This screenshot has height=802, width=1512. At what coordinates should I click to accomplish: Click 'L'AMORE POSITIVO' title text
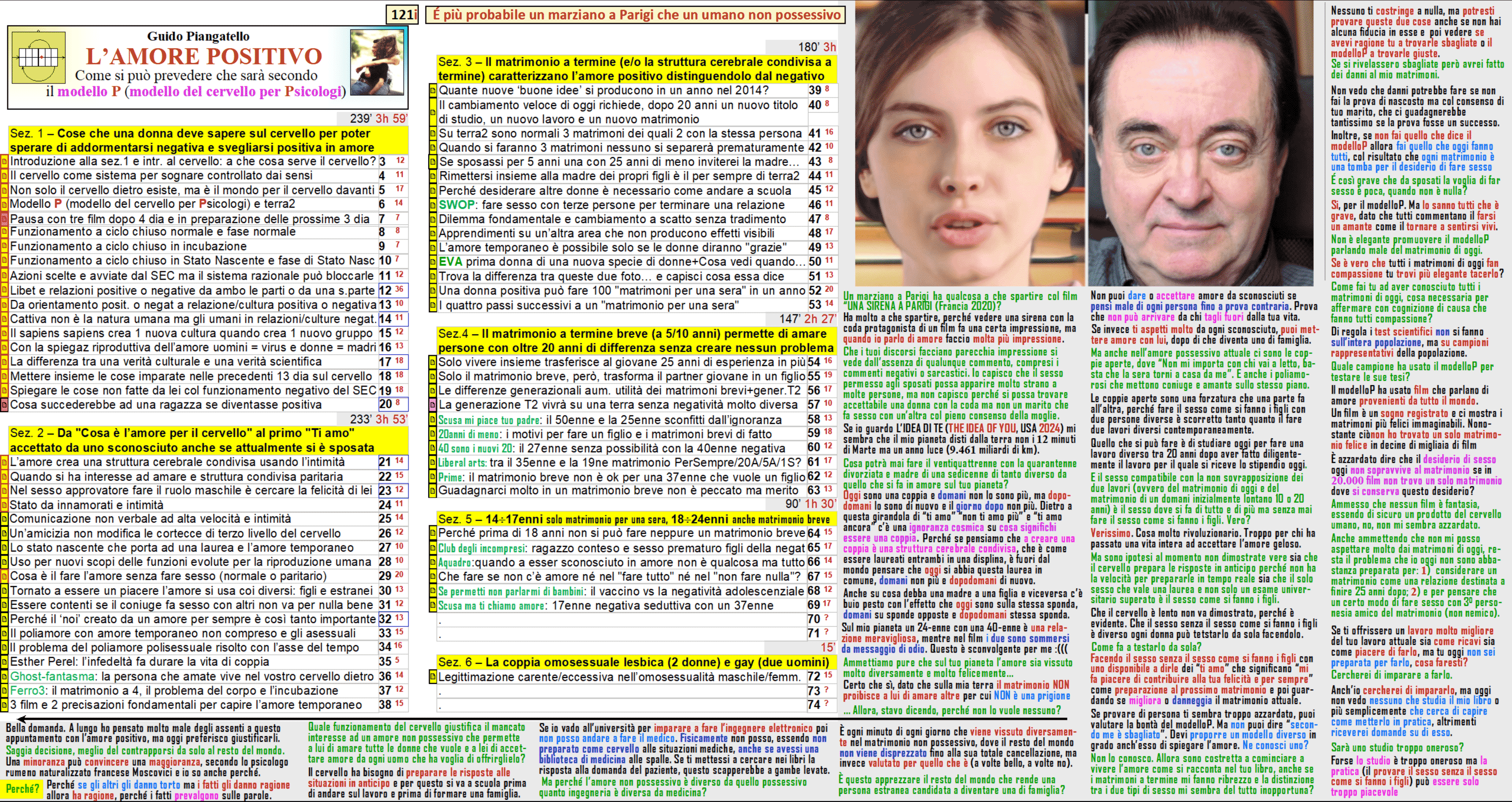204,56
